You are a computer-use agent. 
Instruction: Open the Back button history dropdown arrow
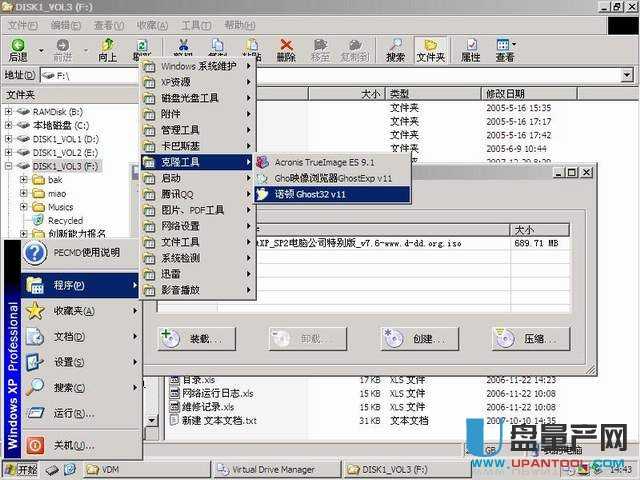(x=41, y=50)
